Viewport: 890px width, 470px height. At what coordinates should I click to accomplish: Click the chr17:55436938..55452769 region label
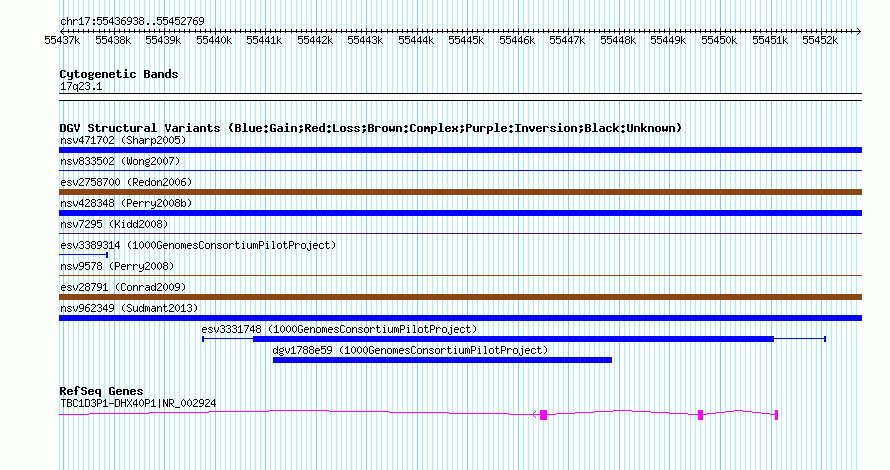click(132, 21)
